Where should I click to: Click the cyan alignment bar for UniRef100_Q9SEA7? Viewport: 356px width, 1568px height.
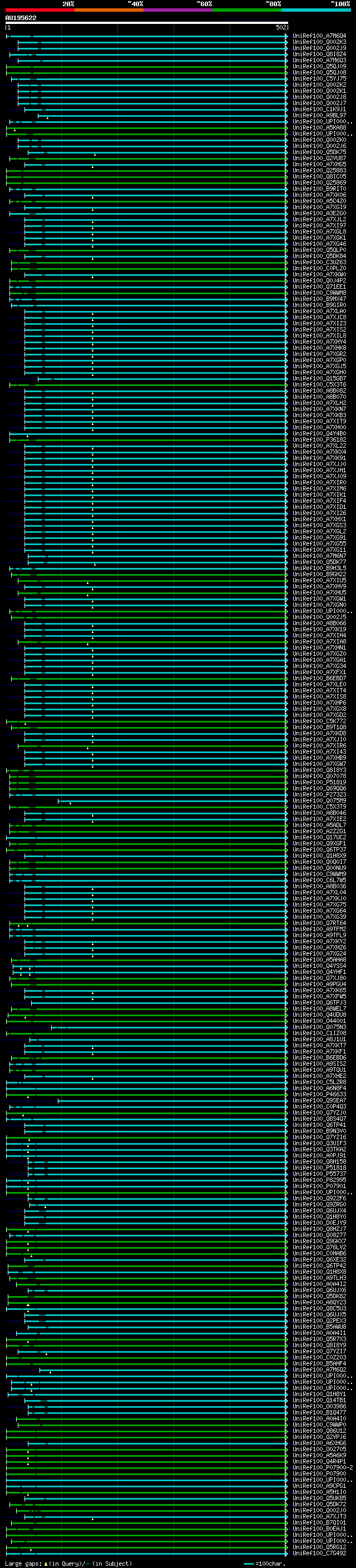(x=170, y=1101)
